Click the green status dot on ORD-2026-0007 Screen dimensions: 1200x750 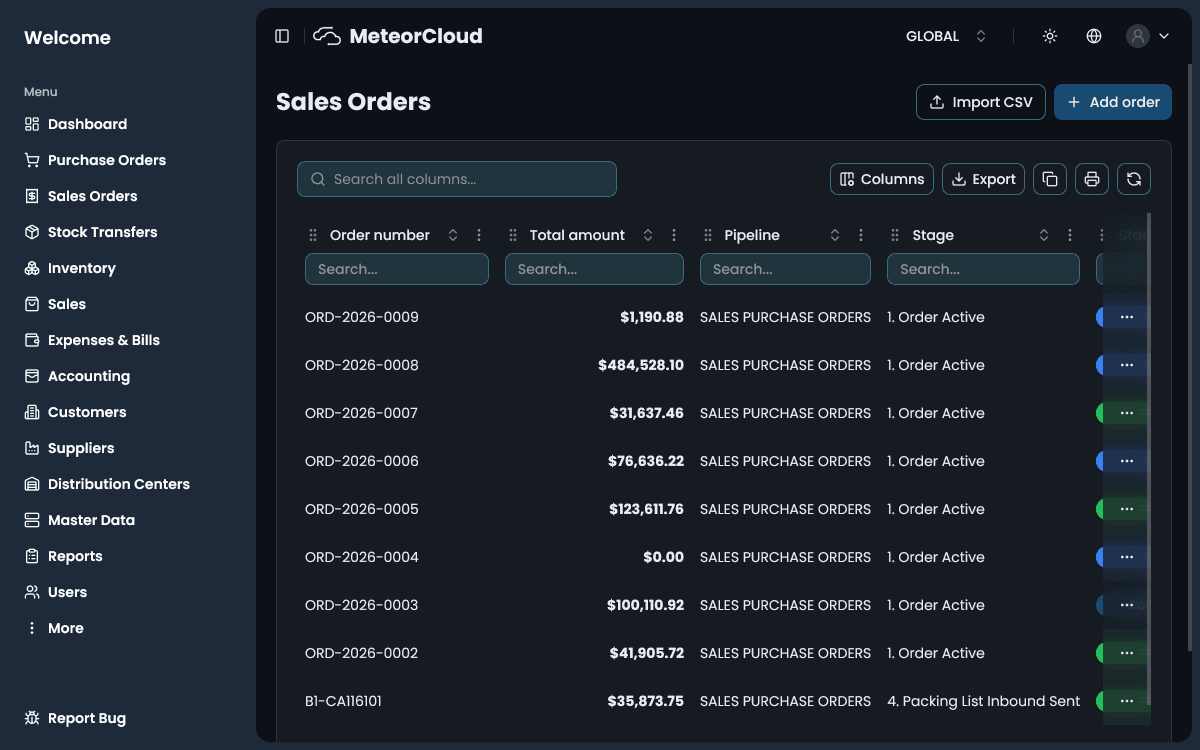coord(1100,413)
